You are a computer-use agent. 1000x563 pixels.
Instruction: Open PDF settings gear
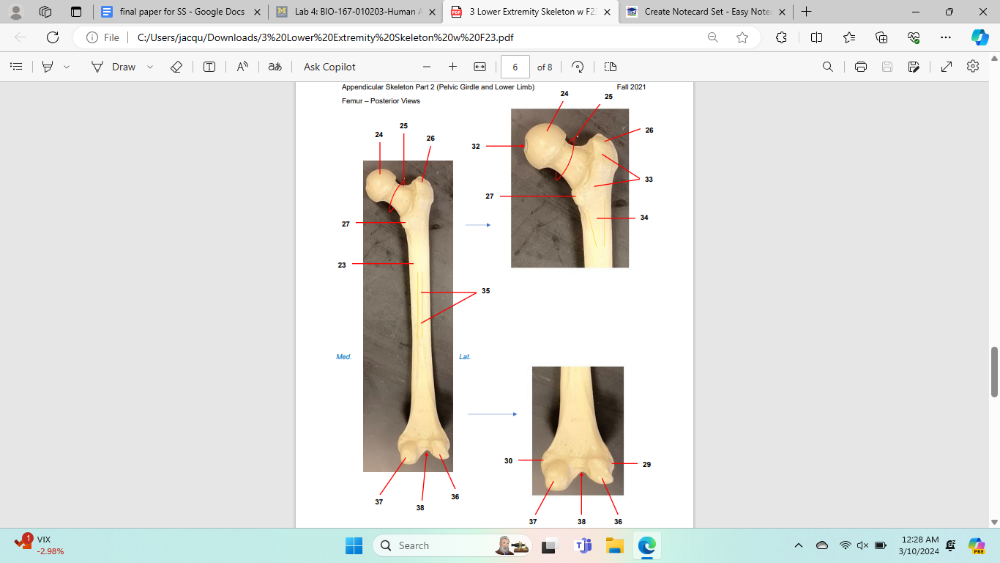tap(973, 67)
